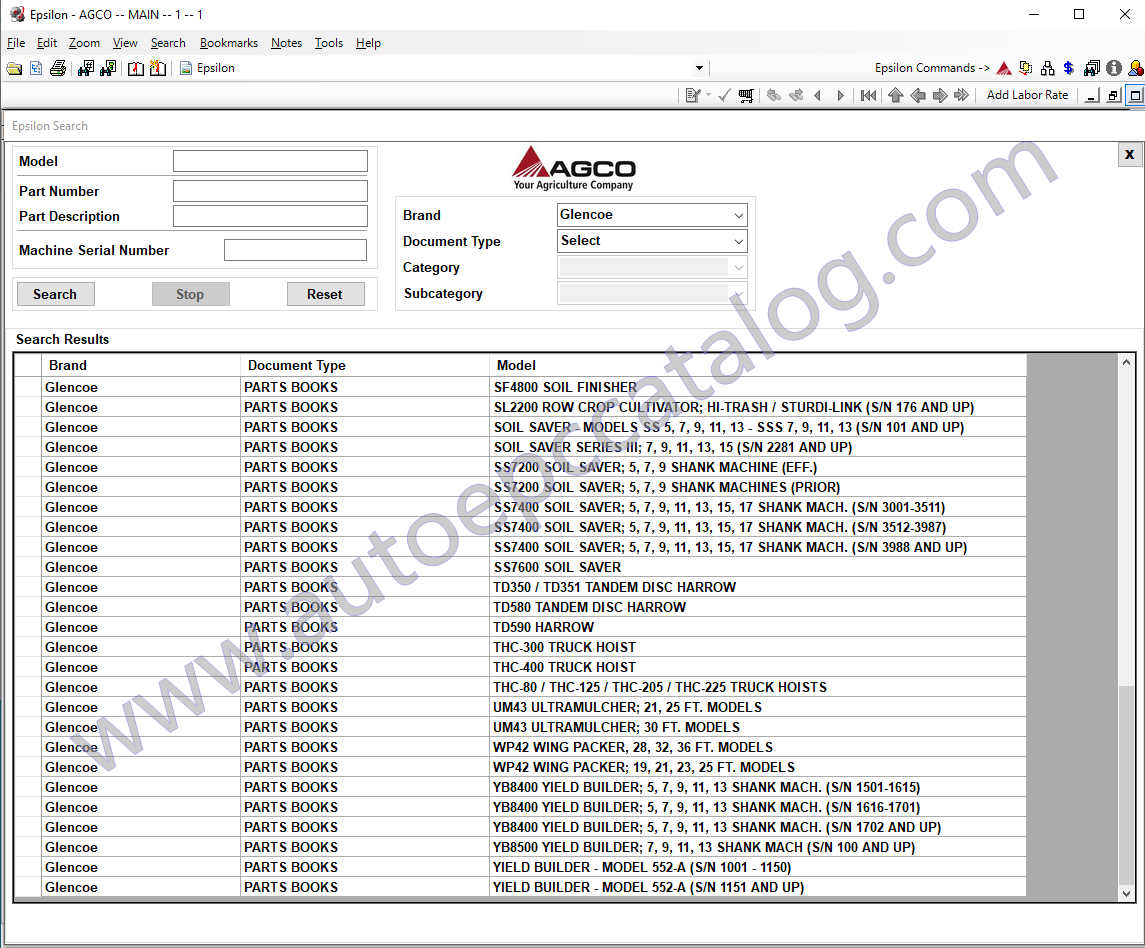This screenshot has height=948, width=1145.
Task: Open the Bookmarks menu
Action: click(x=228, y=43)
